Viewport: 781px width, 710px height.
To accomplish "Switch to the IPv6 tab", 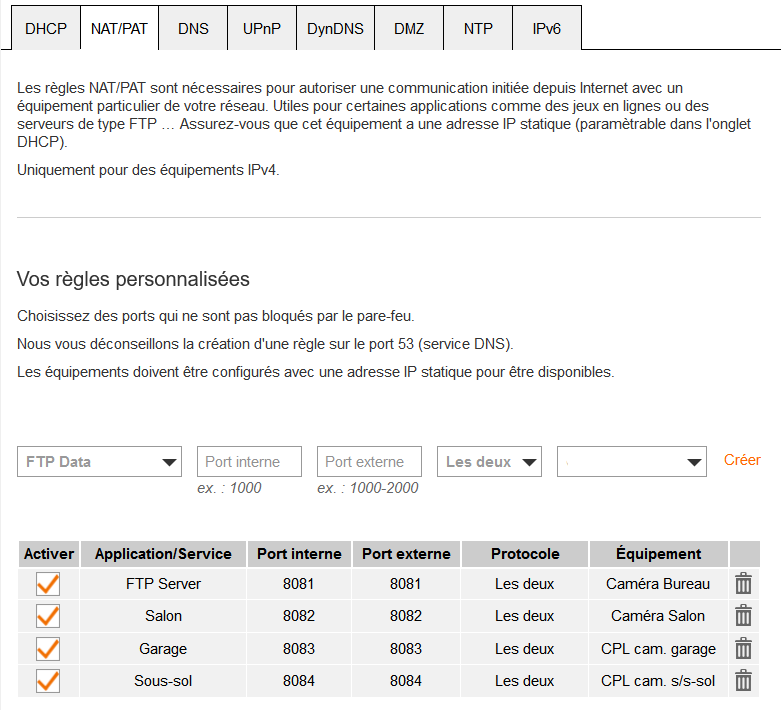I will coord(547,29).
